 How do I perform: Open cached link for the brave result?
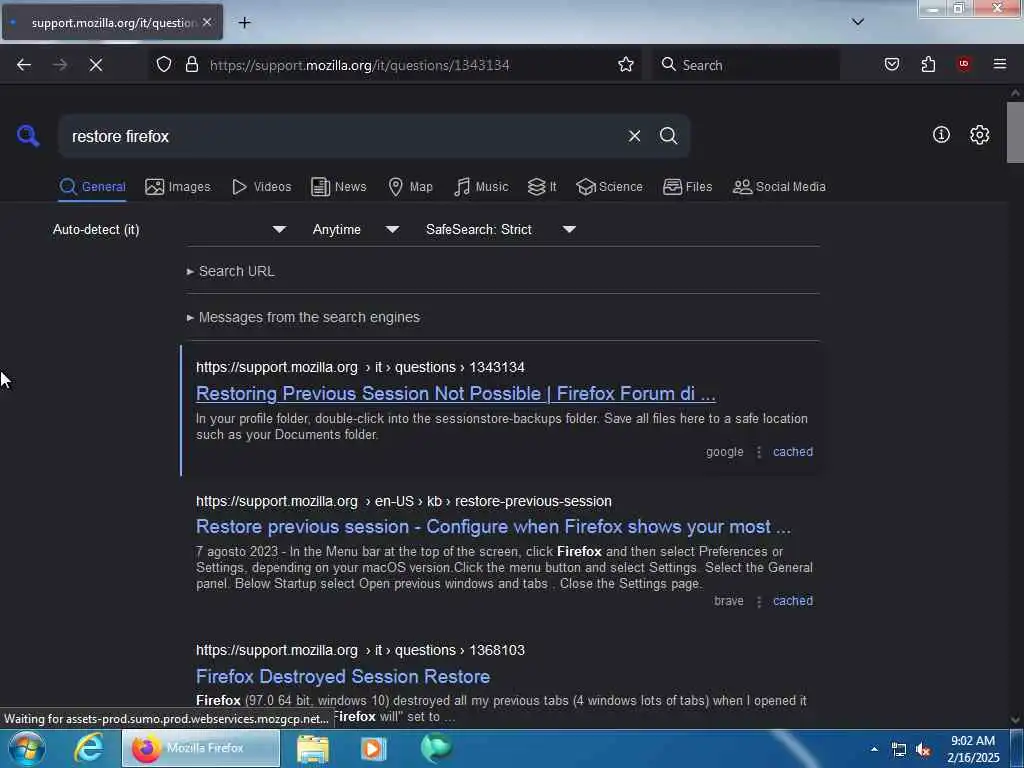(x=793, y=601)
